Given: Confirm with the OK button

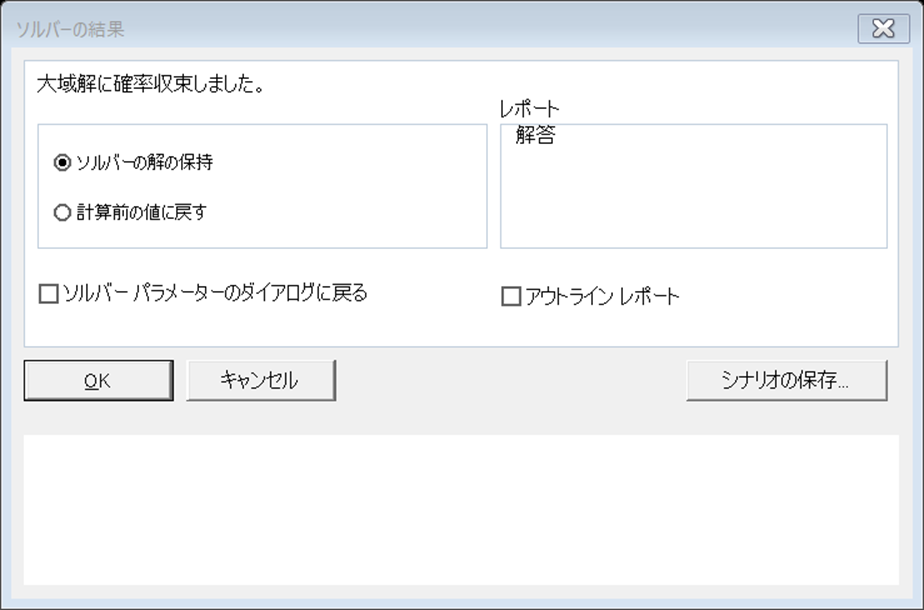Looking at the screenshot, I should tap(98, 381).
